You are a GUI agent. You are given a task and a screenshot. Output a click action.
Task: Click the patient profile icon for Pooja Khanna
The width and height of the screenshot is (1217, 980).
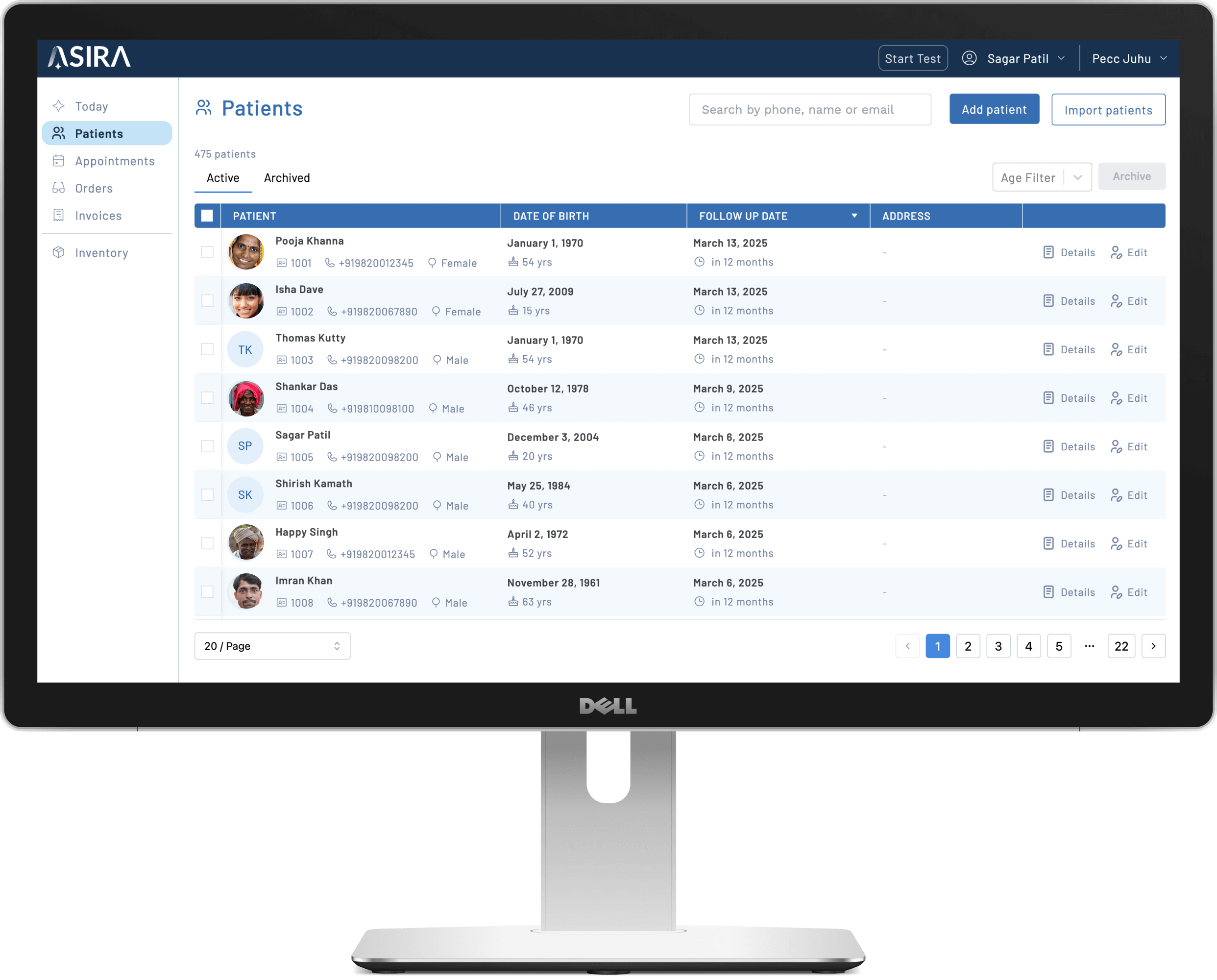(x=245, y=252)
